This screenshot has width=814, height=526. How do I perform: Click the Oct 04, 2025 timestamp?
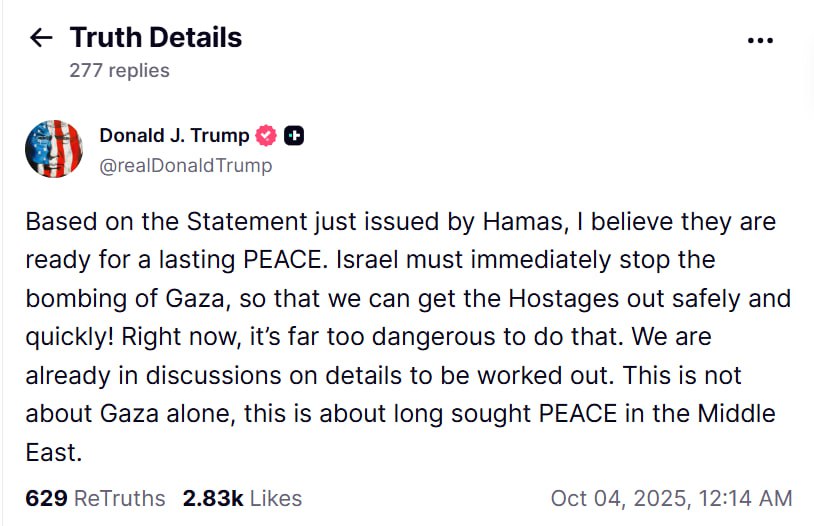coord(671,498)
